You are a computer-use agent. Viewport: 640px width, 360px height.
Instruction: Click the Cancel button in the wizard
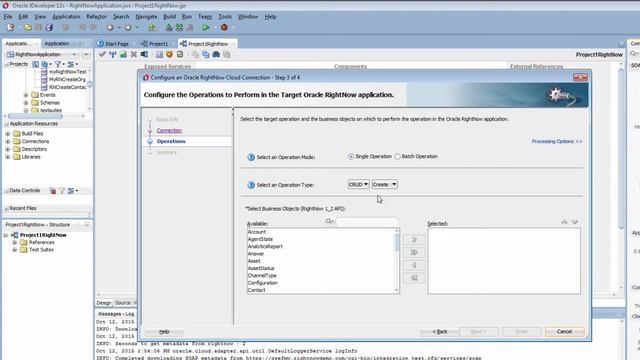tap(564, 332)
